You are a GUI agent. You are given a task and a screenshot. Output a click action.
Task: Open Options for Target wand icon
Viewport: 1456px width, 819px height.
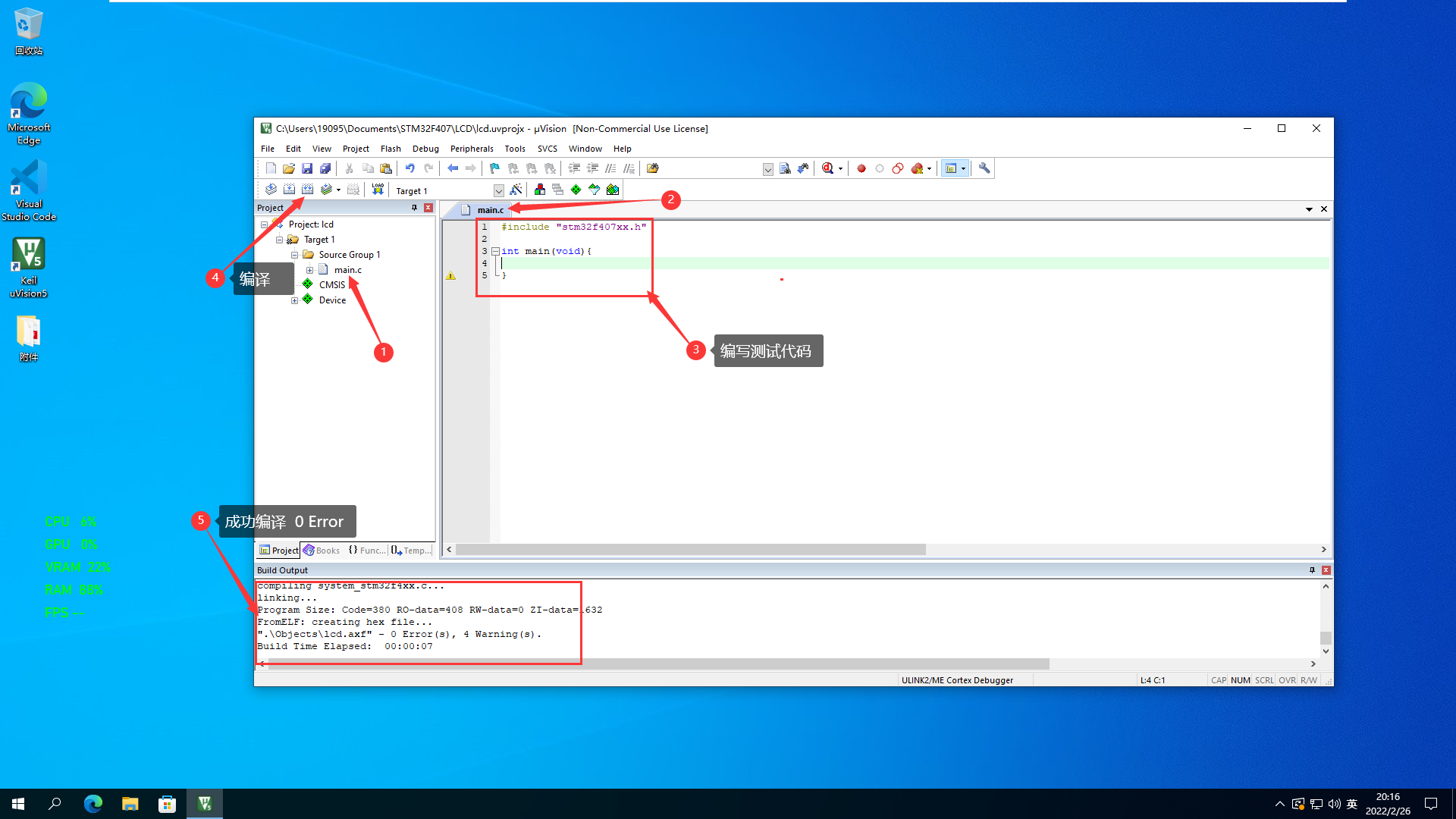[516, 190]
